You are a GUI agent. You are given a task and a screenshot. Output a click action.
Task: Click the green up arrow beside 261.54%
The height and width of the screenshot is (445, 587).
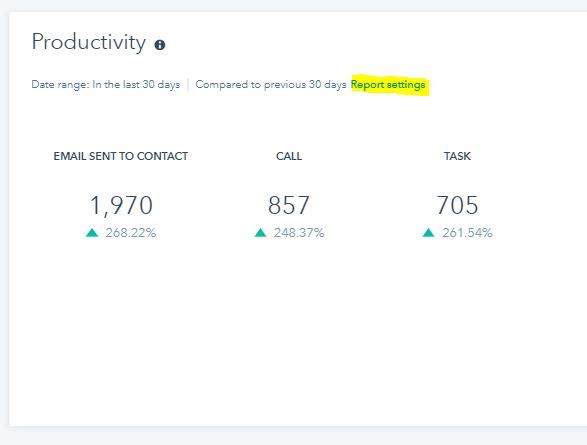tap(428, 233)
